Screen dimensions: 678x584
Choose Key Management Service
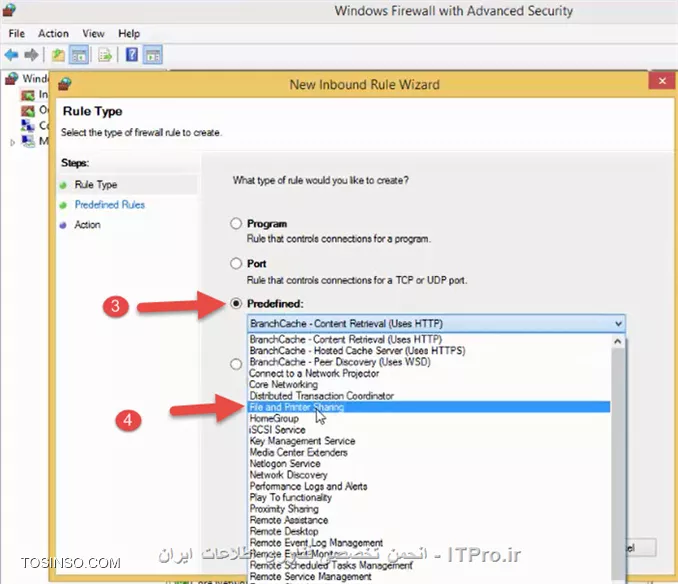point(429,441)
